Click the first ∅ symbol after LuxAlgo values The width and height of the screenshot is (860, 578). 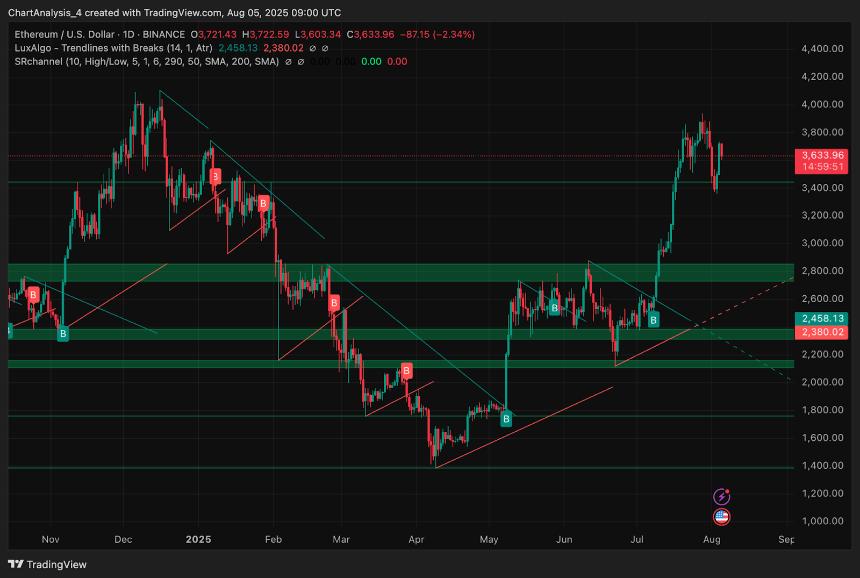pos(312,48)
